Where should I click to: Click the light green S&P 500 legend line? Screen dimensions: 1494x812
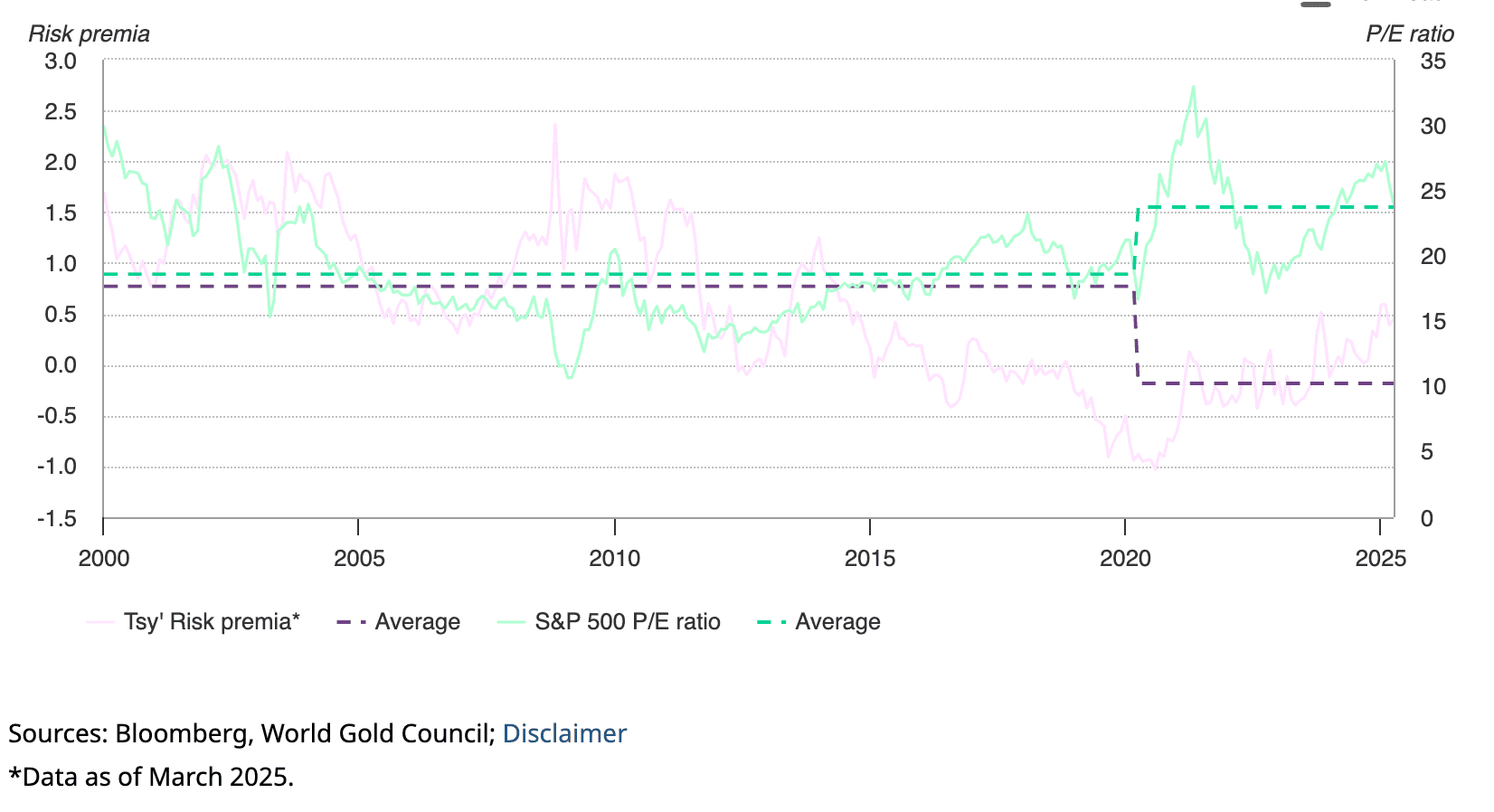tap(511, 622)
